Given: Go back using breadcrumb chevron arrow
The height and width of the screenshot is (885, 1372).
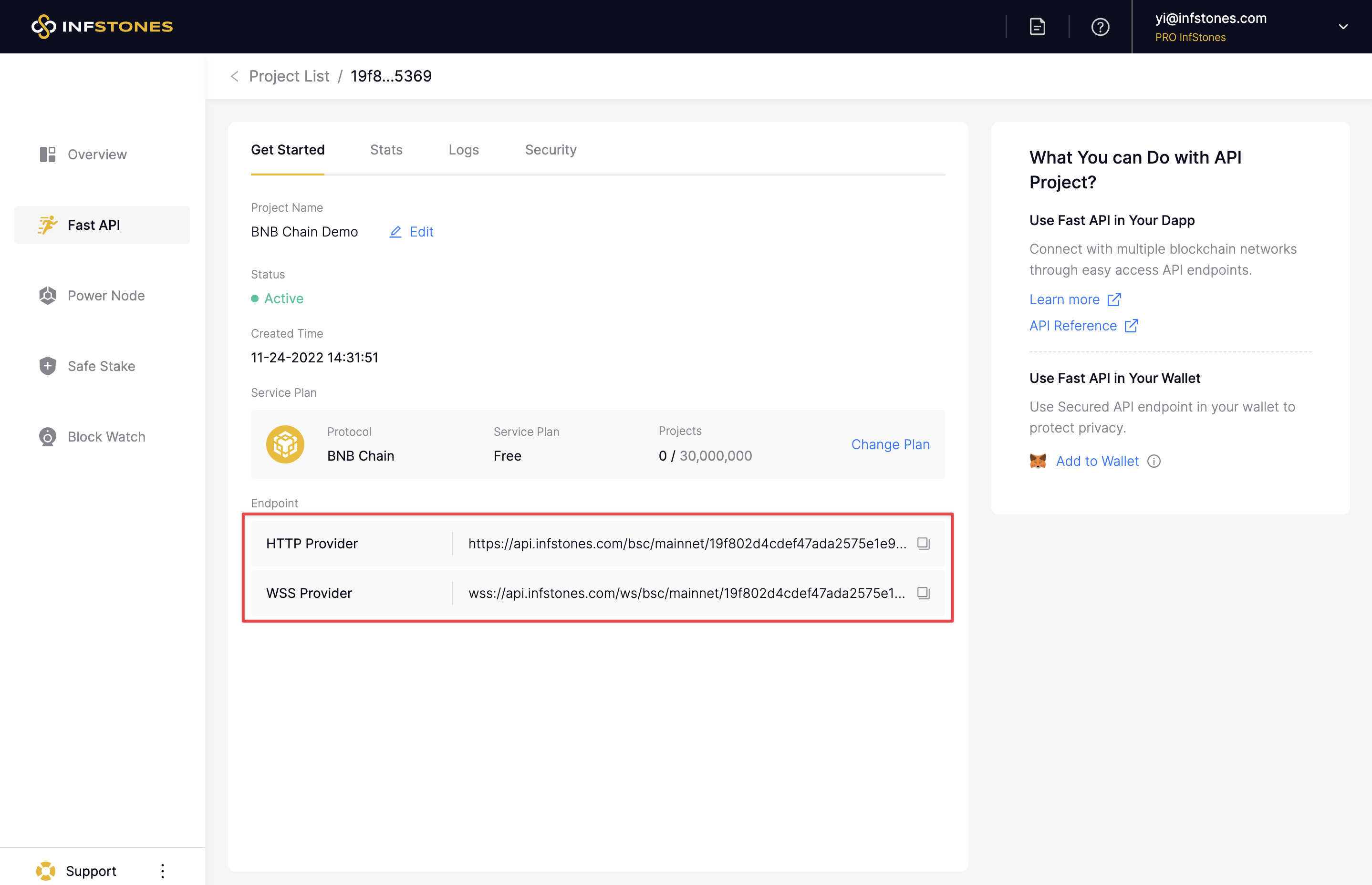Looking at the screenshot, I should point(235,76).
